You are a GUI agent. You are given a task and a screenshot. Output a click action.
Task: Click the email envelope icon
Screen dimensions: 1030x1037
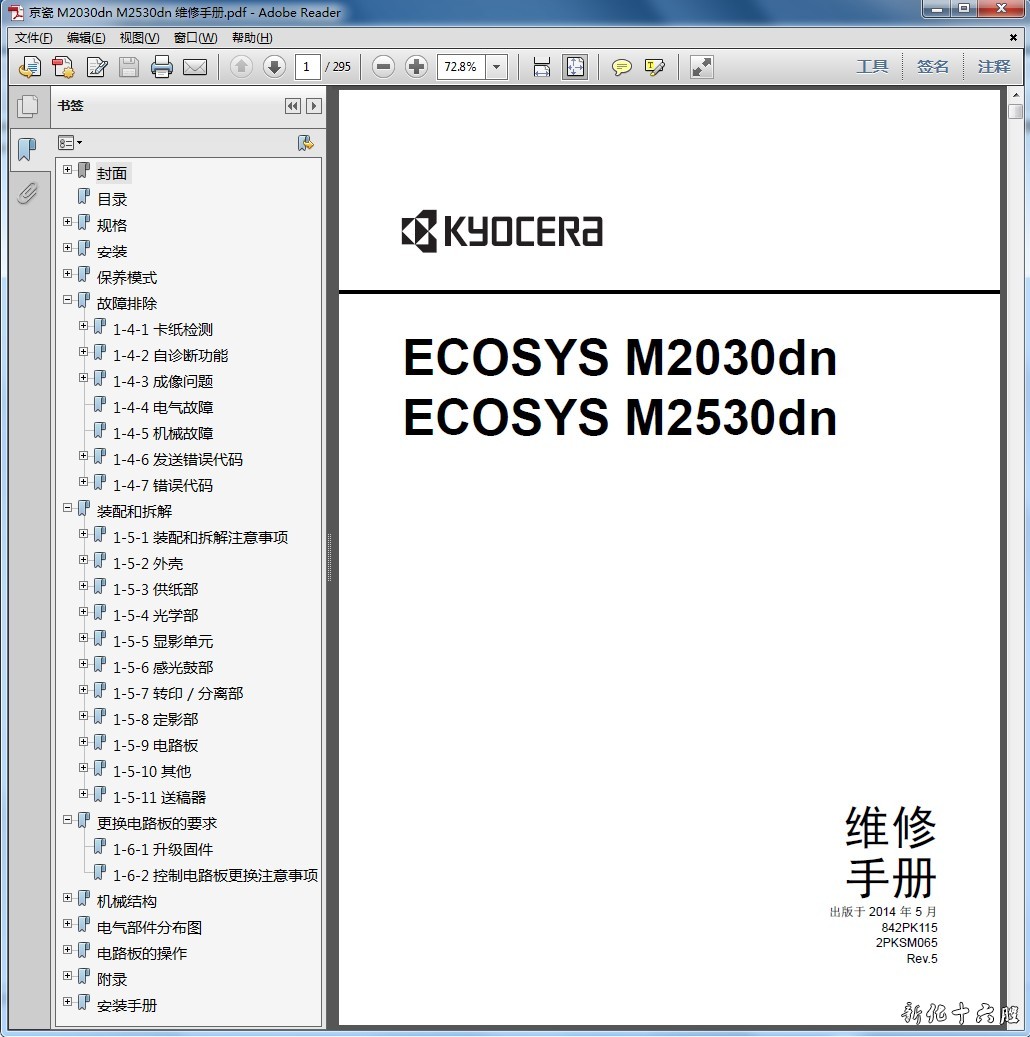(x=194, y=67)
